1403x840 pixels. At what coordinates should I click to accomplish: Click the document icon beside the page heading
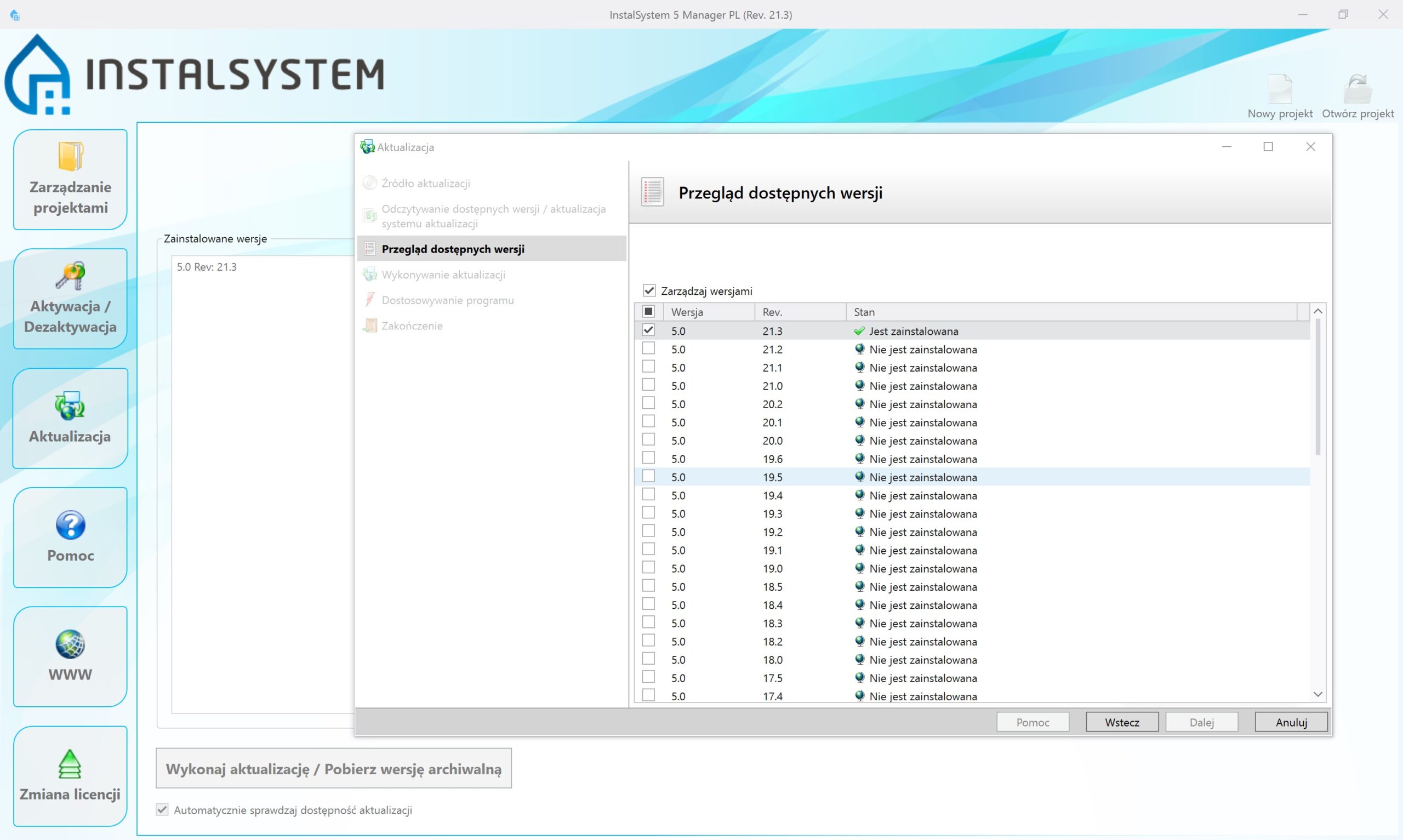pyautogui.click(x=653, y=192)
